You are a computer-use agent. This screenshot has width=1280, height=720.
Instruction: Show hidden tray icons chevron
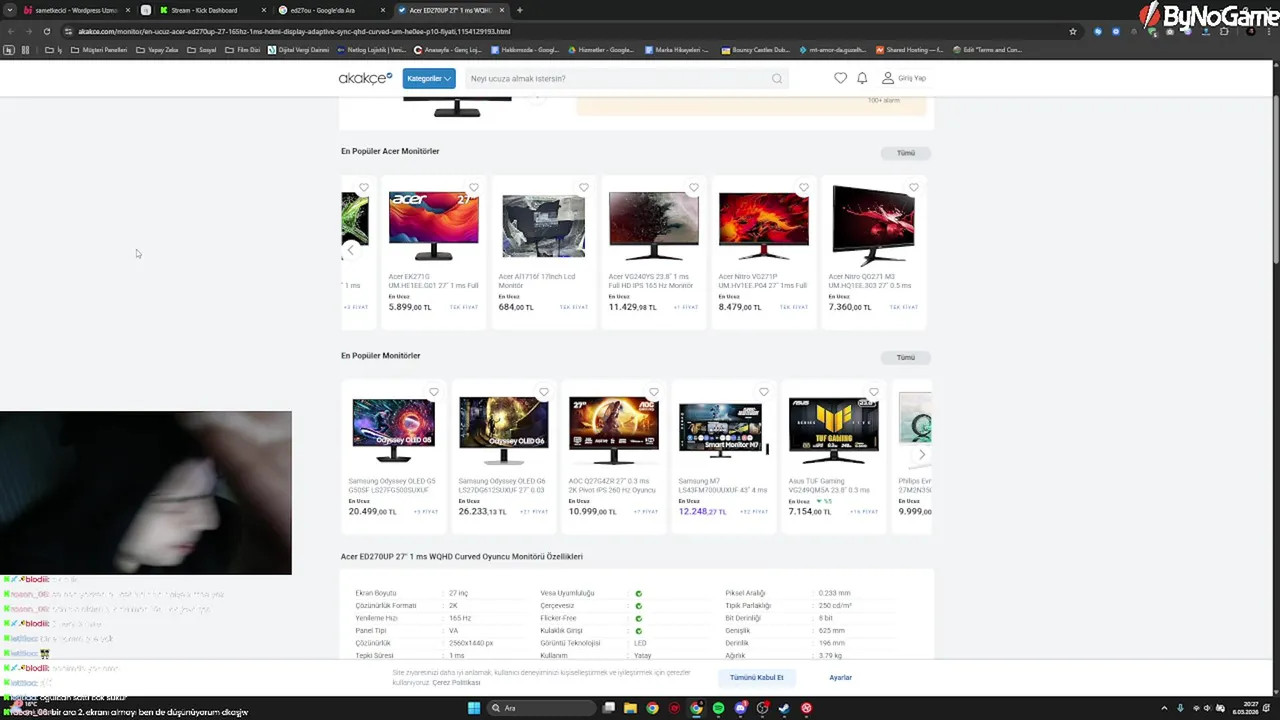tap(1164, 708)
